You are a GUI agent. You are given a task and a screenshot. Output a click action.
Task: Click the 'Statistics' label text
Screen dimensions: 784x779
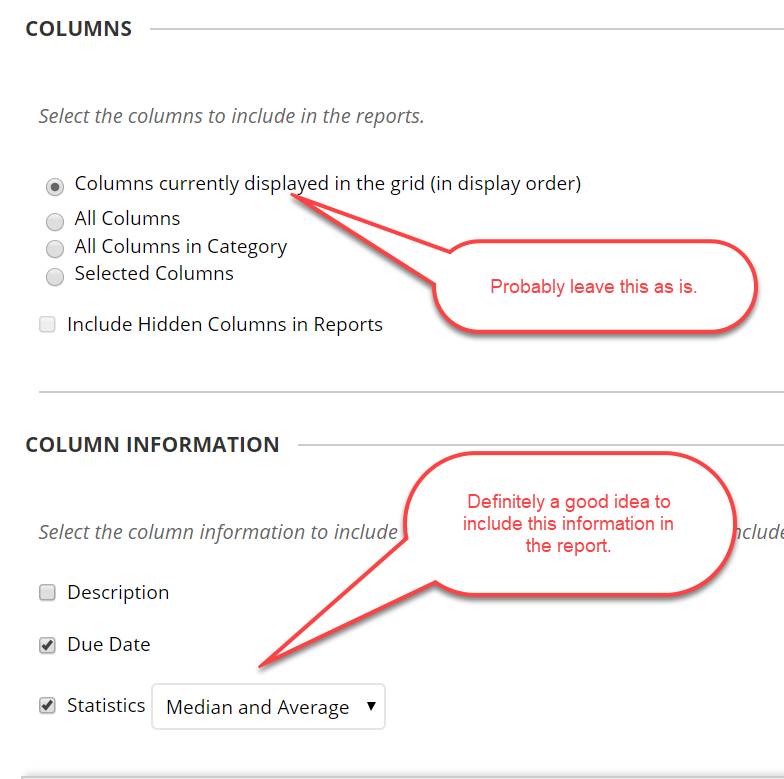(106, 706)
